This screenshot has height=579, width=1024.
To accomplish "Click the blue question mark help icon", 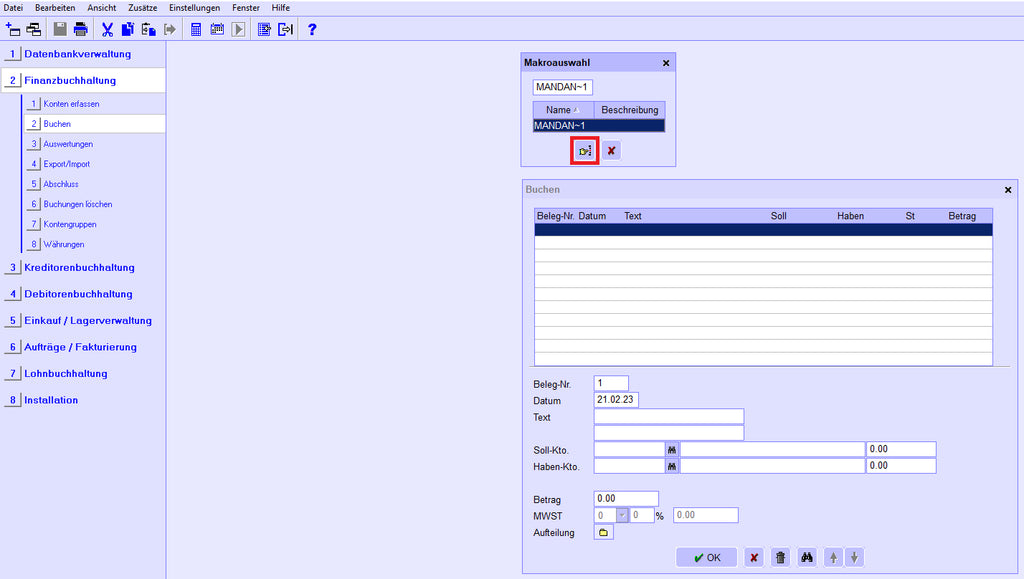I will (x=312, y=29).
